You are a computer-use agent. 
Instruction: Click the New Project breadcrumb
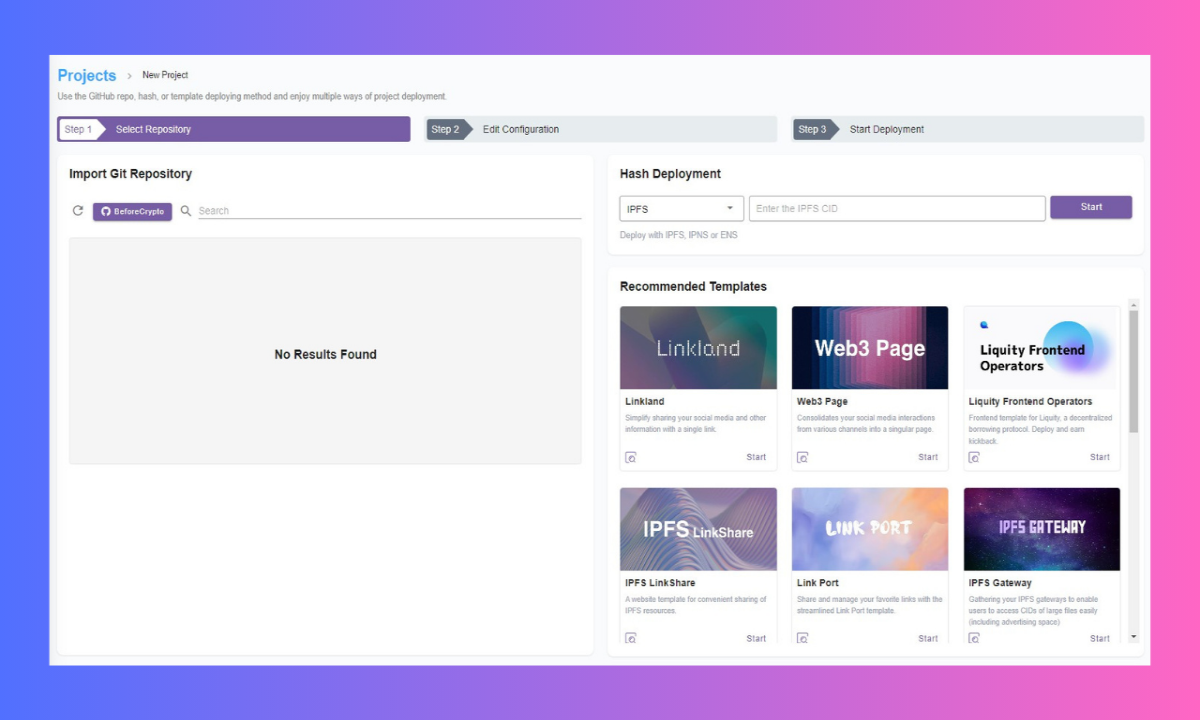(165, 75)
